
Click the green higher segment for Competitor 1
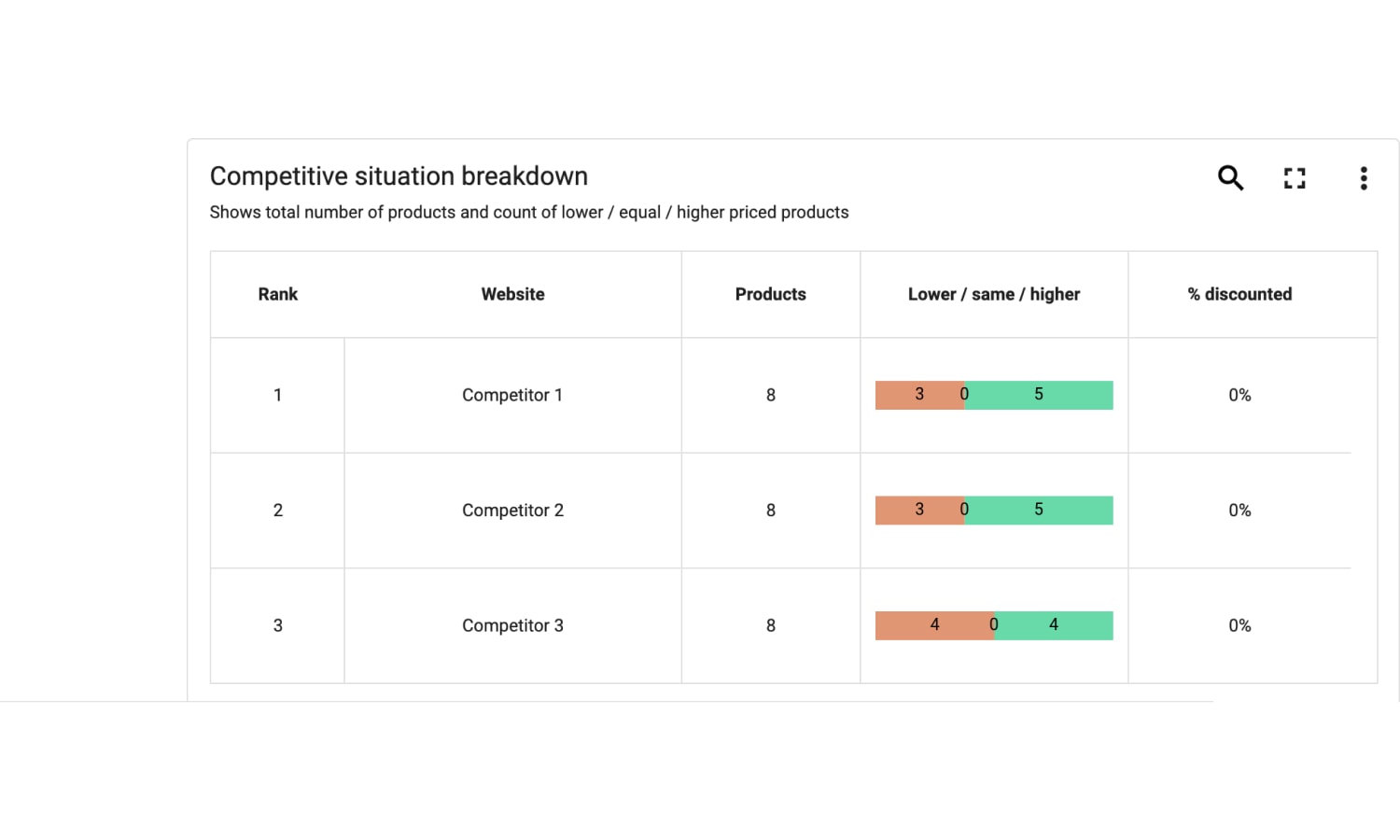(1039, 395)
